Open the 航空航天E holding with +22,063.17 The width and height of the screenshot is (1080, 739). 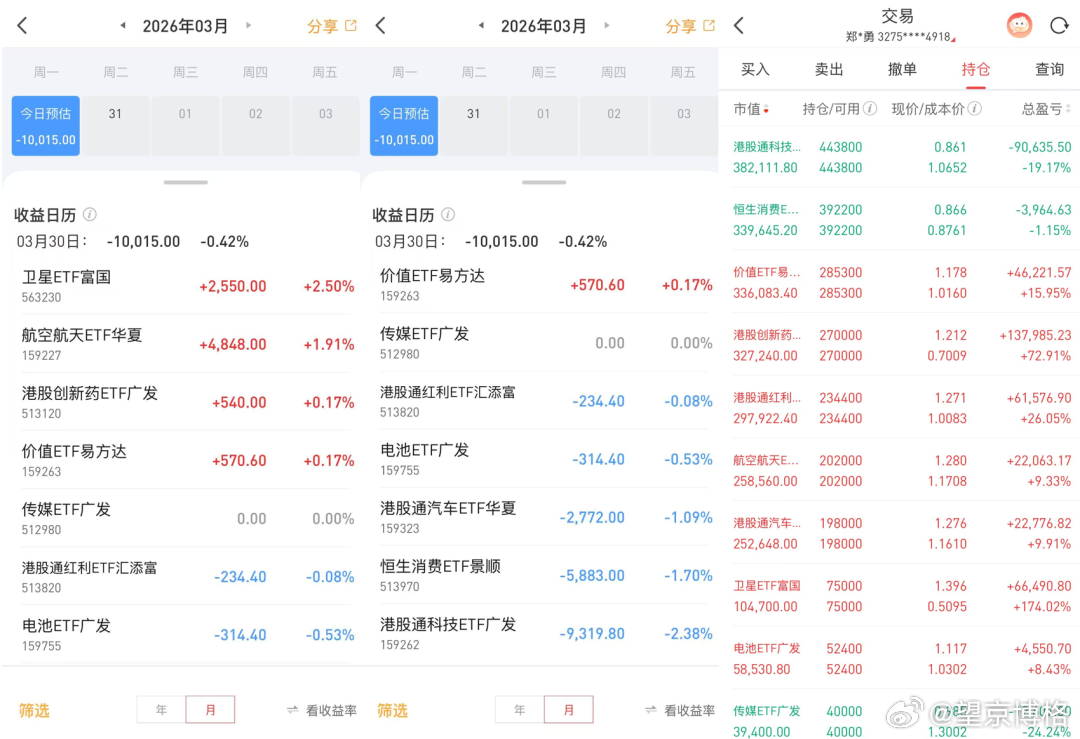pos(902,470)
